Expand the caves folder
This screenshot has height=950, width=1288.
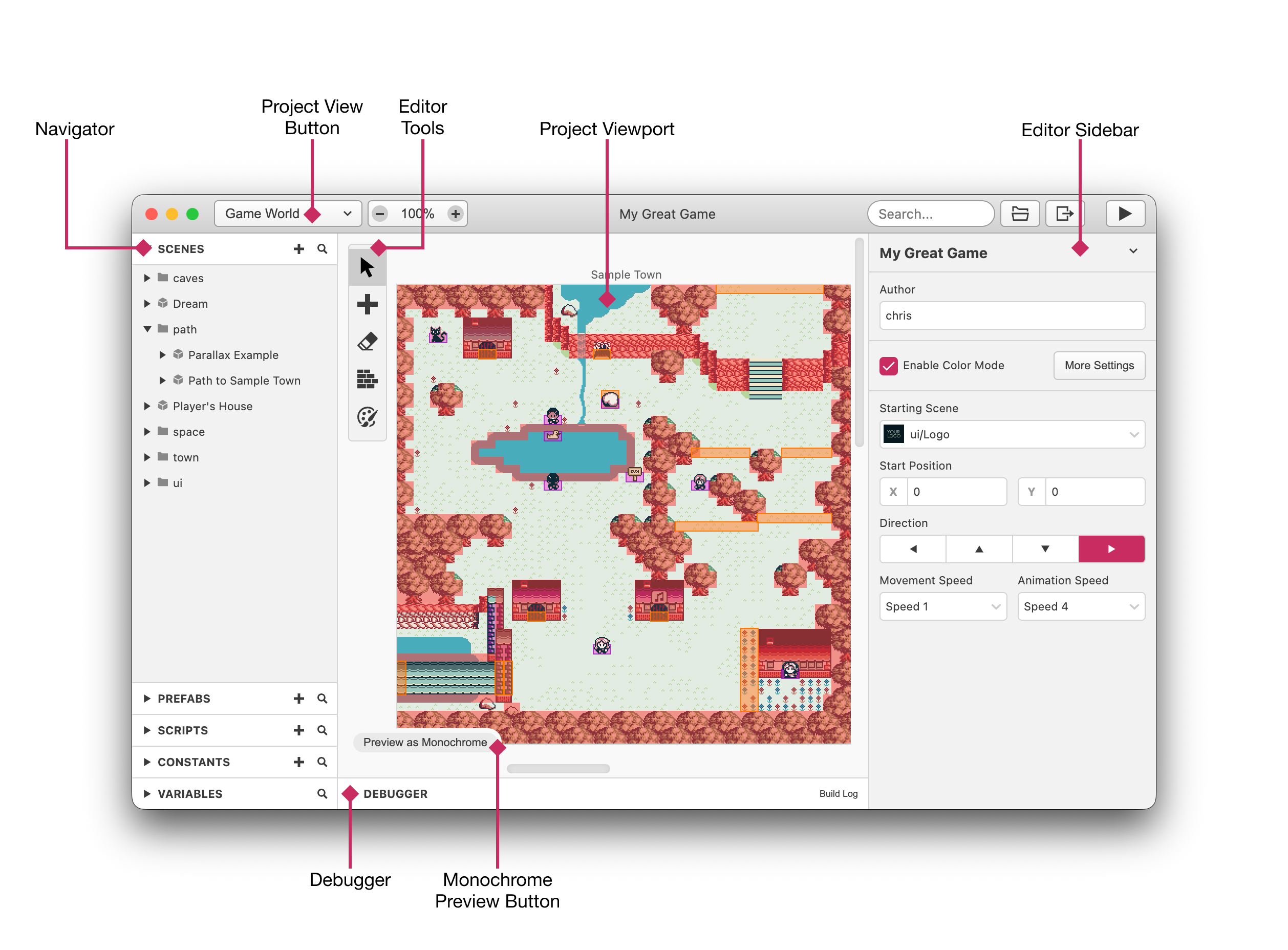click(x=147, y=278)
